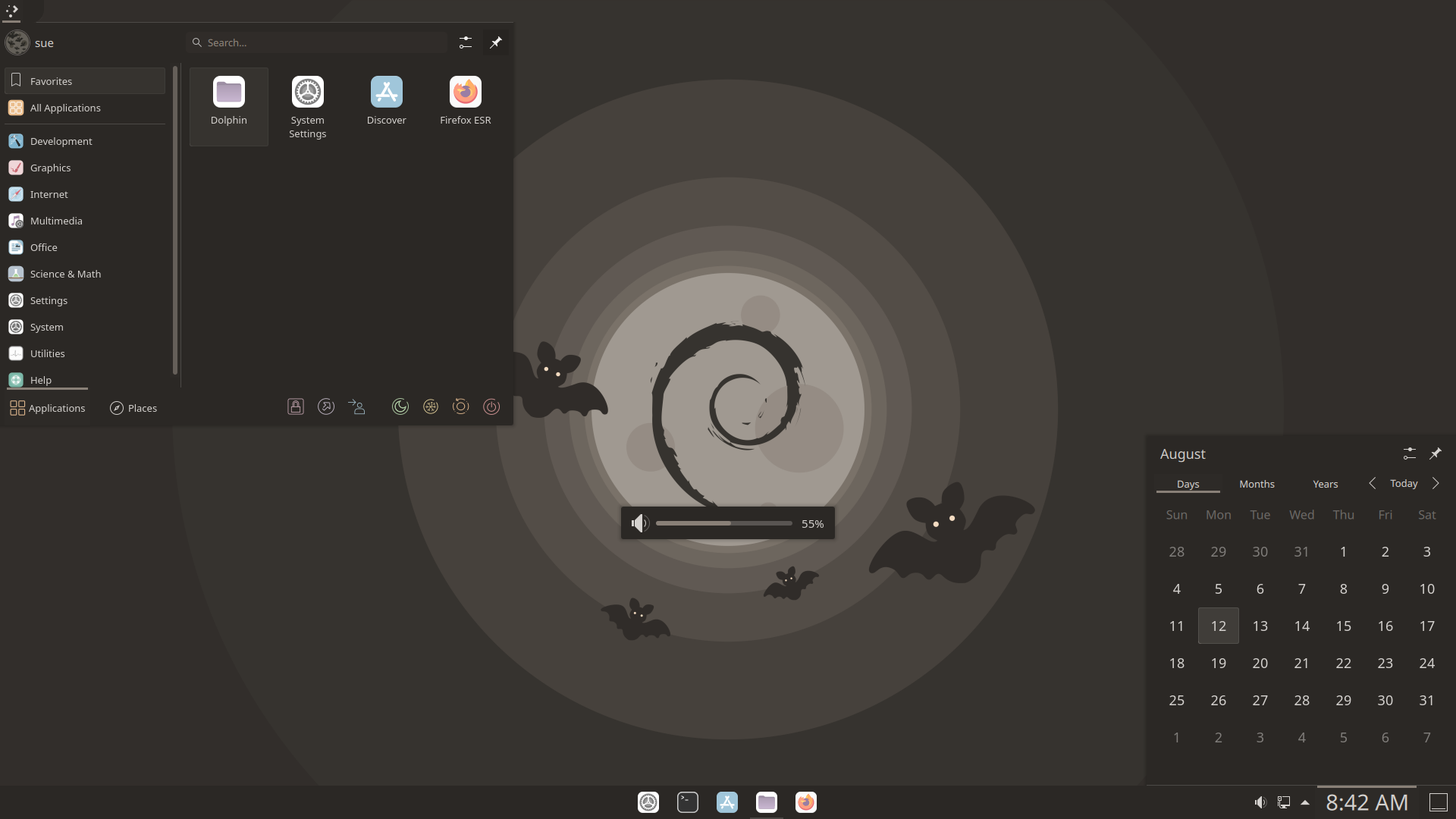The height and width of the screenshot is (819, 1456).
Task: Launch System Settings from the launcher favorites
Action: coord(307,106)
